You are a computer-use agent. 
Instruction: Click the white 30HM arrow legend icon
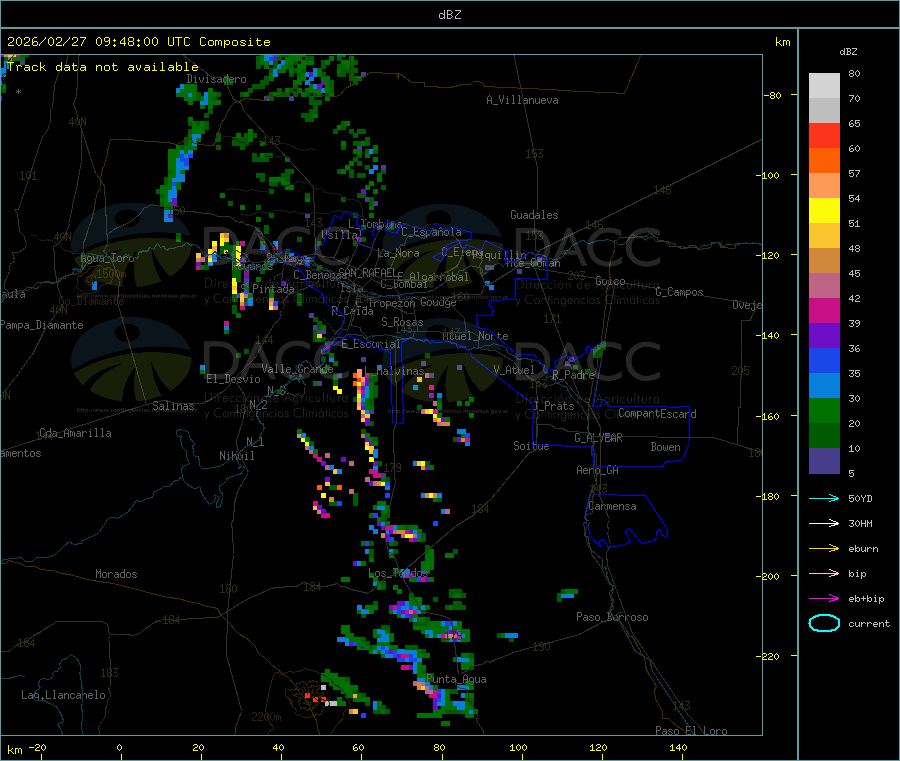pos(824,523)
